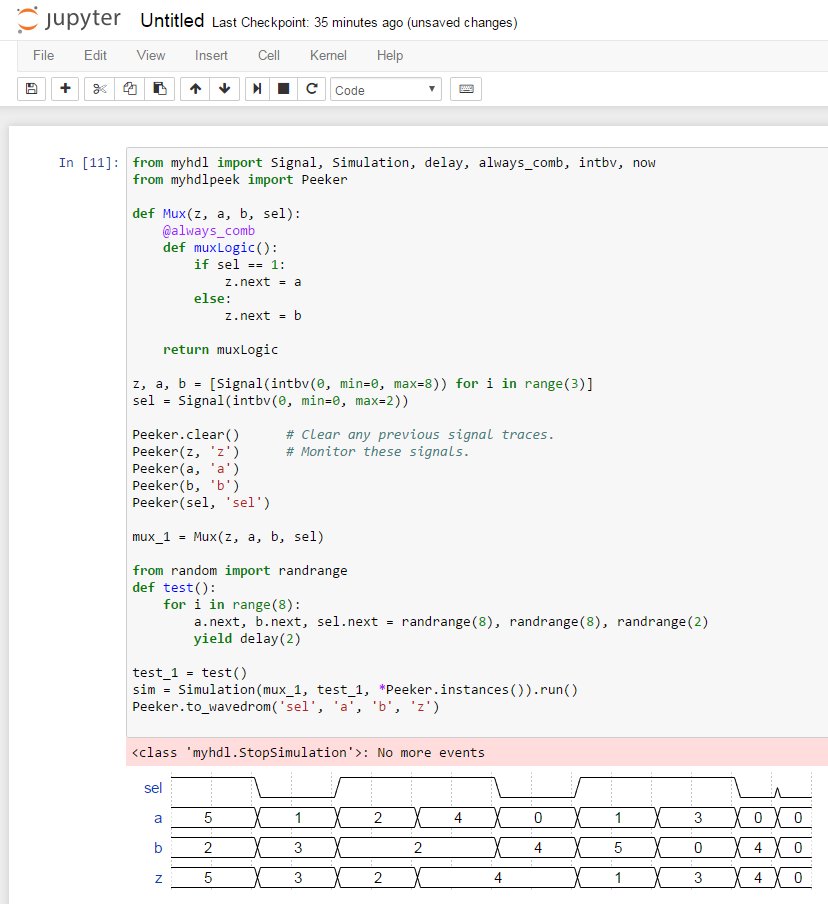The height and width of the screenshot is (904, 828).
Task: Open the cell type dropdown showing Code
Action: 386,89
